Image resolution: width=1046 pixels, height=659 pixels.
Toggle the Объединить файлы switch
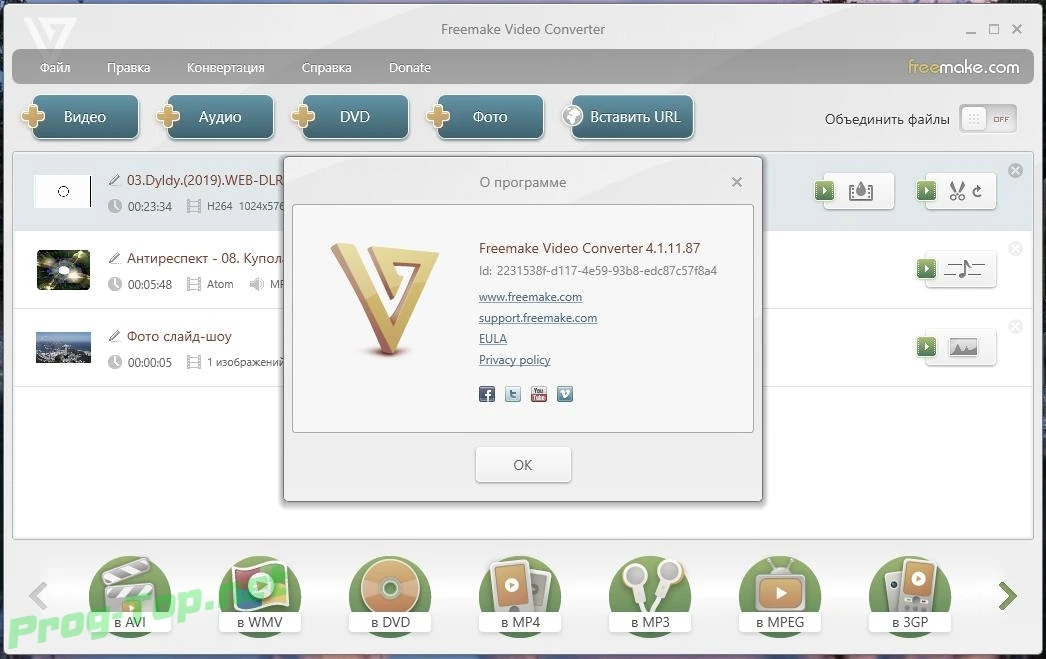pyautogui.click(x=988, y=119)
